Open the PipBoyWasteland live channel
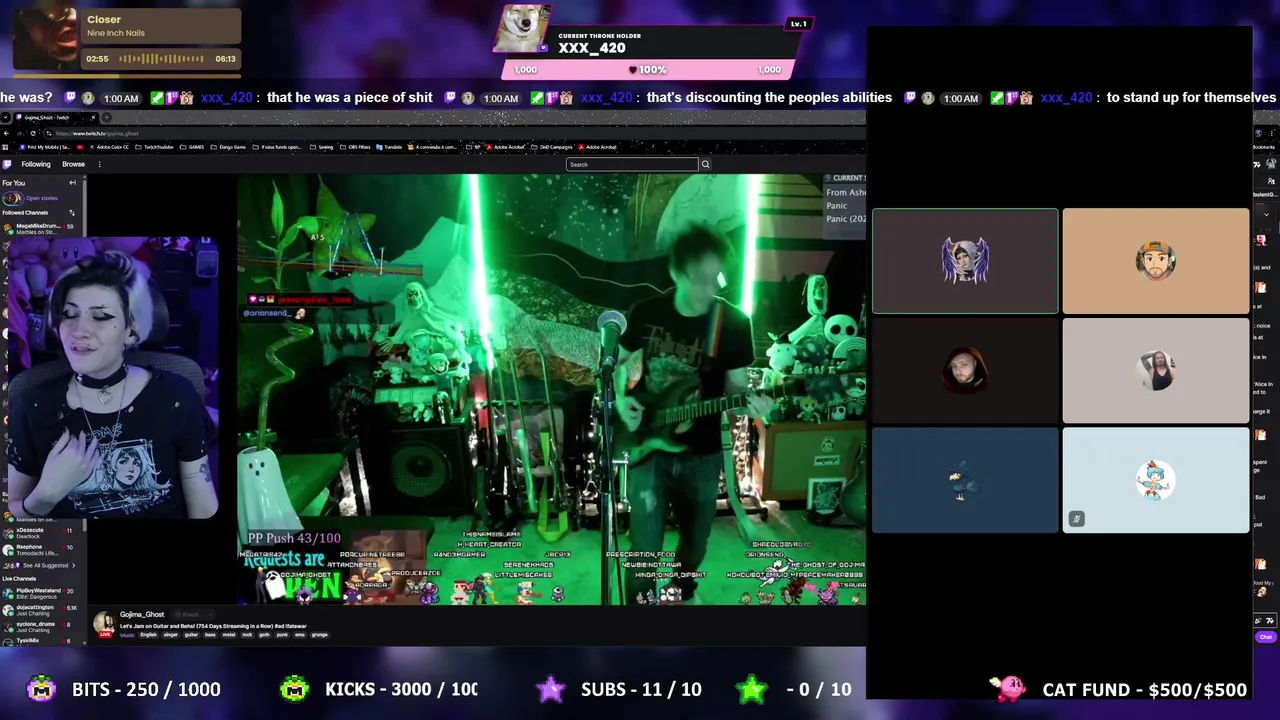This screenshot has height=720, width=1280. (x=40, y=594)
